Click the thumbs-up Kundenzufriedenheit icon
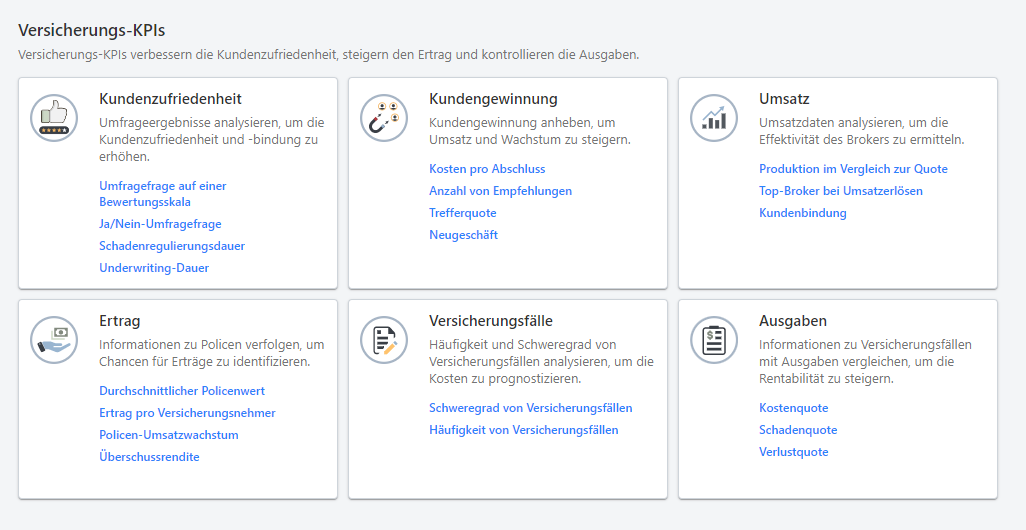 [x=54, y=118]
